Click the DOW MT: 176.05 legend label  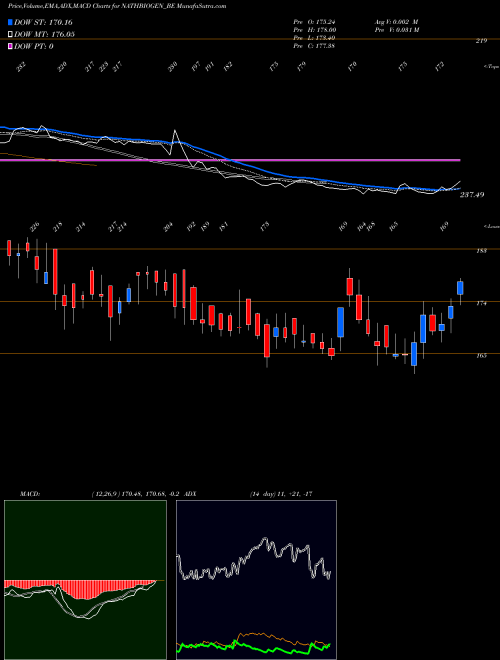pyautogui.click(x=44, y=34)
